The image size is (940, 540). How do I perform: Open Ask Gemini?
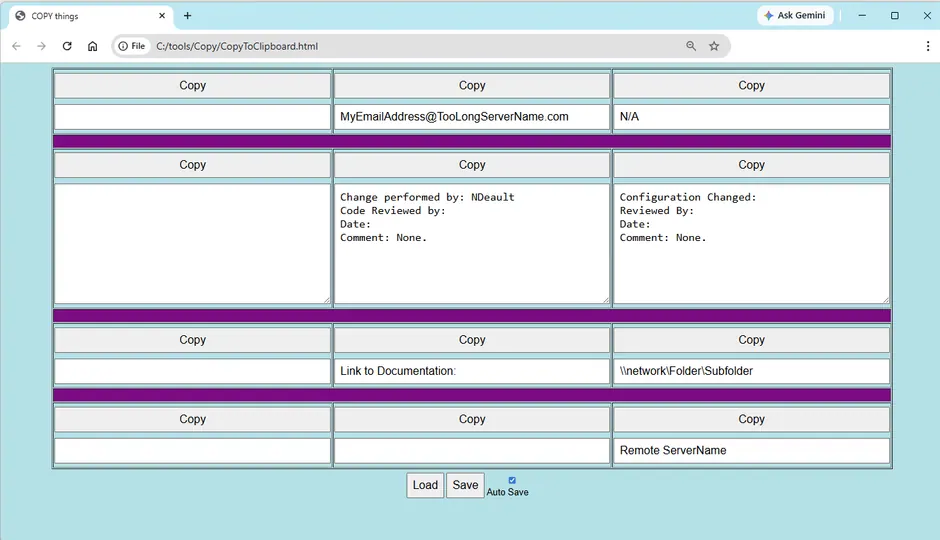point(795,16)
